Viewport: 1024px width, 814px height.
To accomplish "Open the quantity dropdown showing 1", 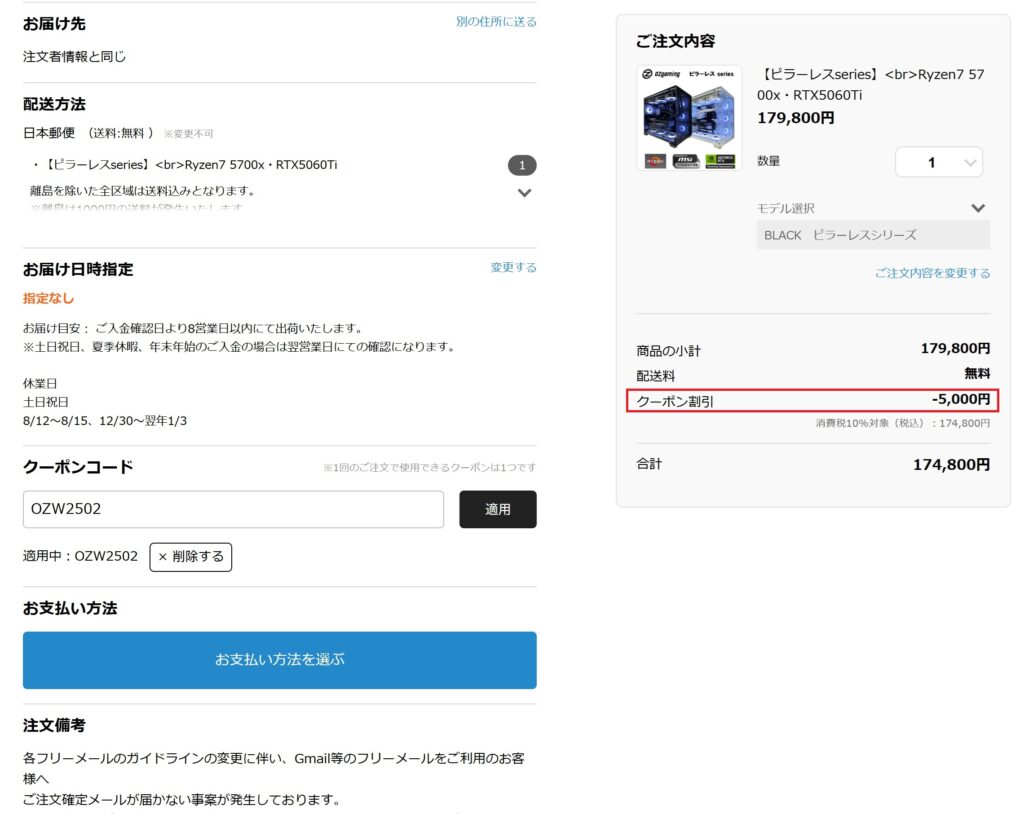I will click(938, 161).
